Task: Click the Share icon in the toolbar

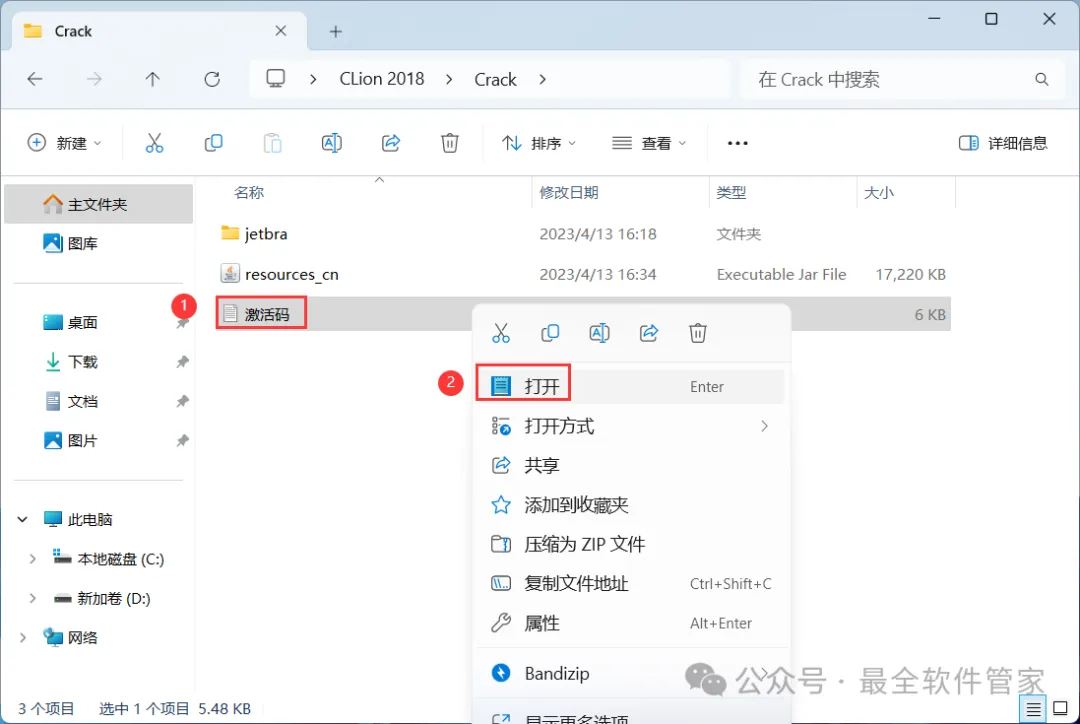Action: (391, 143)
